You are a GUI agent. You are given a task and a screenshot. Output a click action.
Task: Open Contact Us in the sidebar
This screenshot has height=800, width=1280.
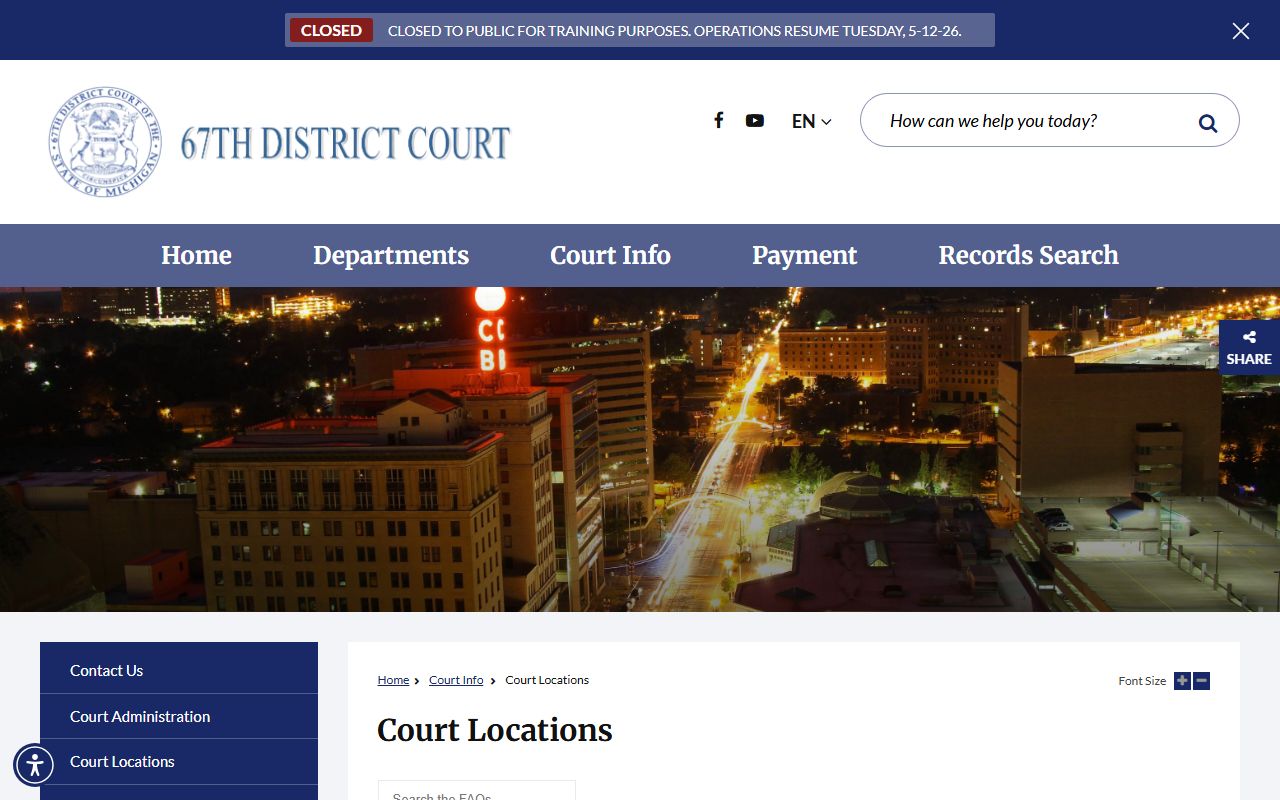click(x=179, y=670)
